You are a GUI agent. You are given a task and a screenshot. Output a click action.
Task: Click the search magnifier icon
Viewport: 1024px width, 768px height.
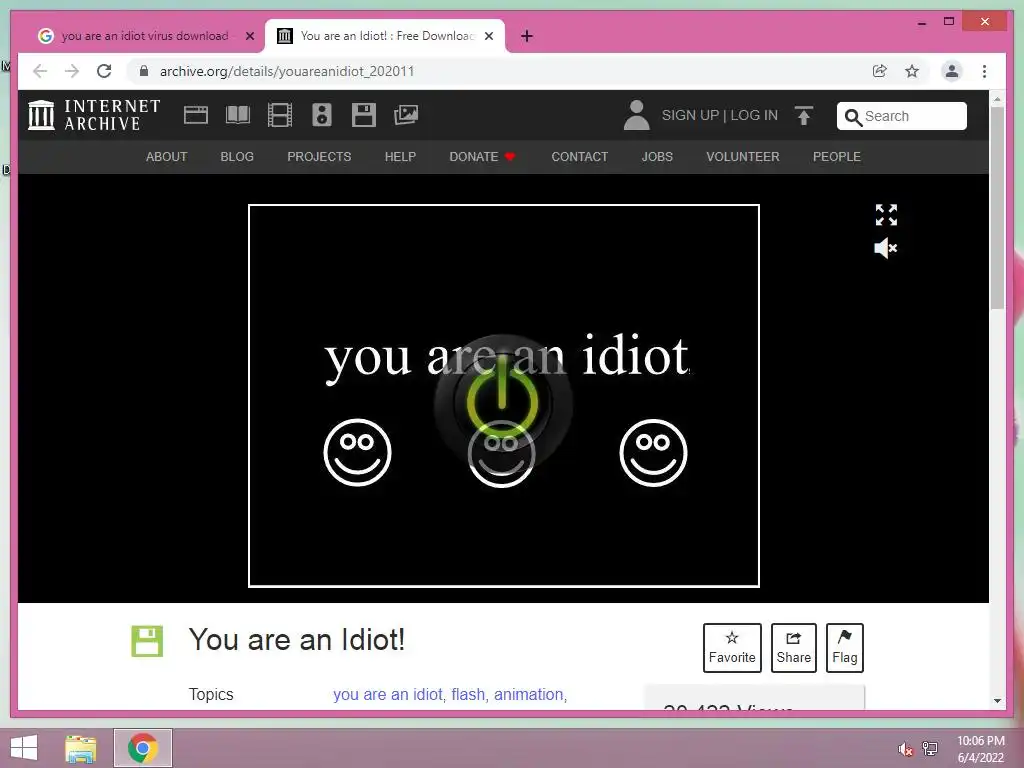point(853,117)
